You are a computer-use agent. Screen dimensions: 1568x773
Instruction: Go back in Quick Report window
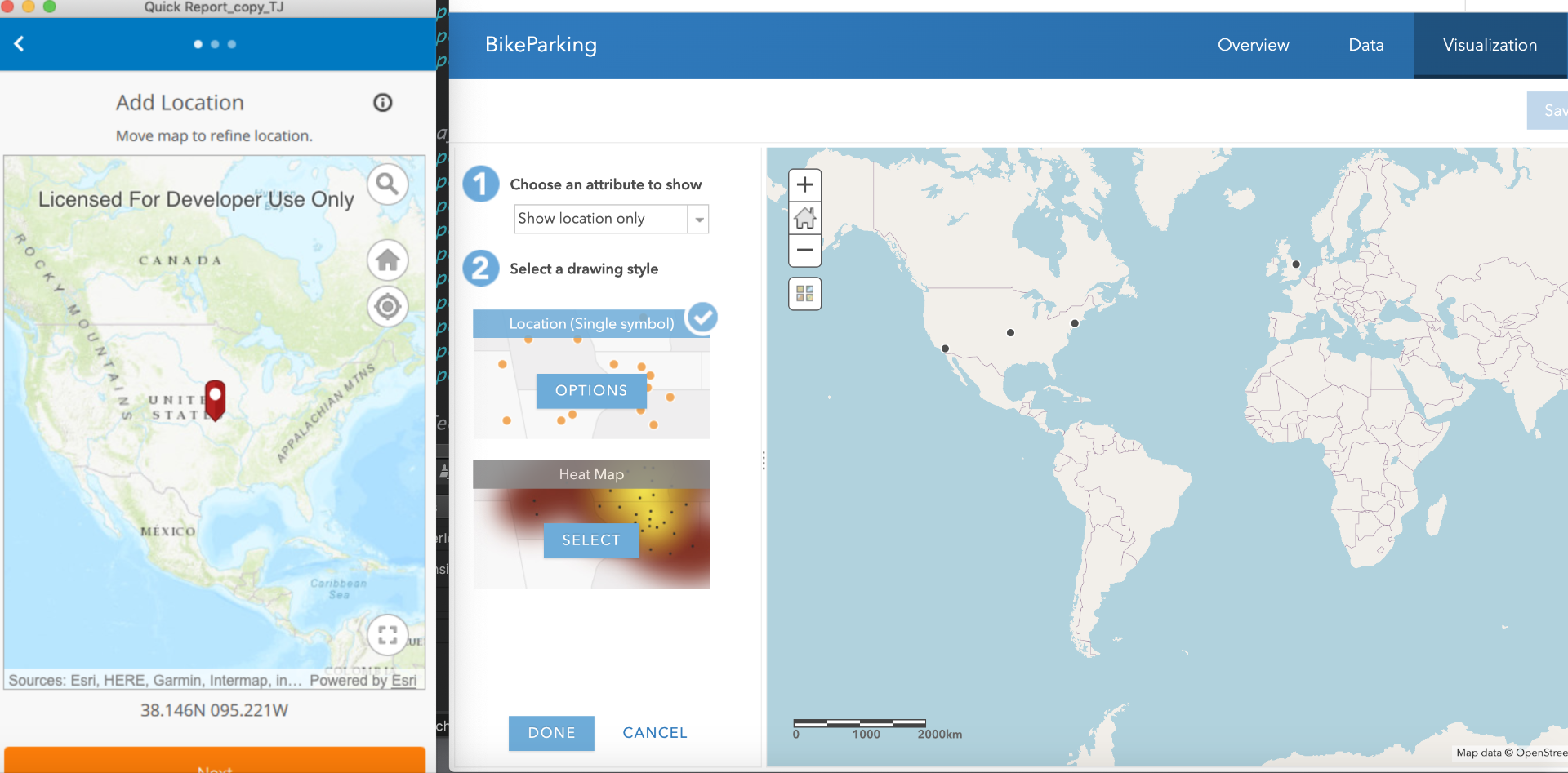coord(20,44)
